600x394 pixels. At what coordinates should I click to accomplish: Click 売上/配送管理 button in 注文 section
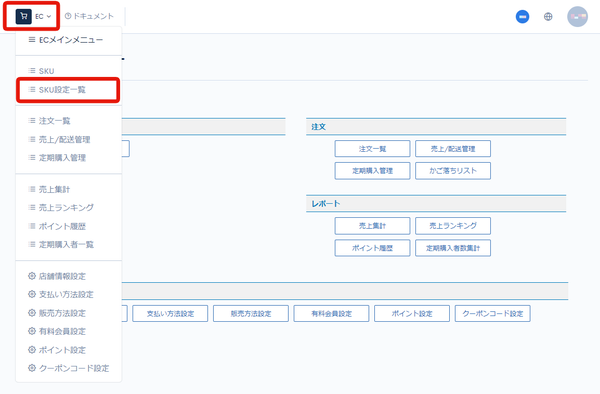click(x=453, y=149)
